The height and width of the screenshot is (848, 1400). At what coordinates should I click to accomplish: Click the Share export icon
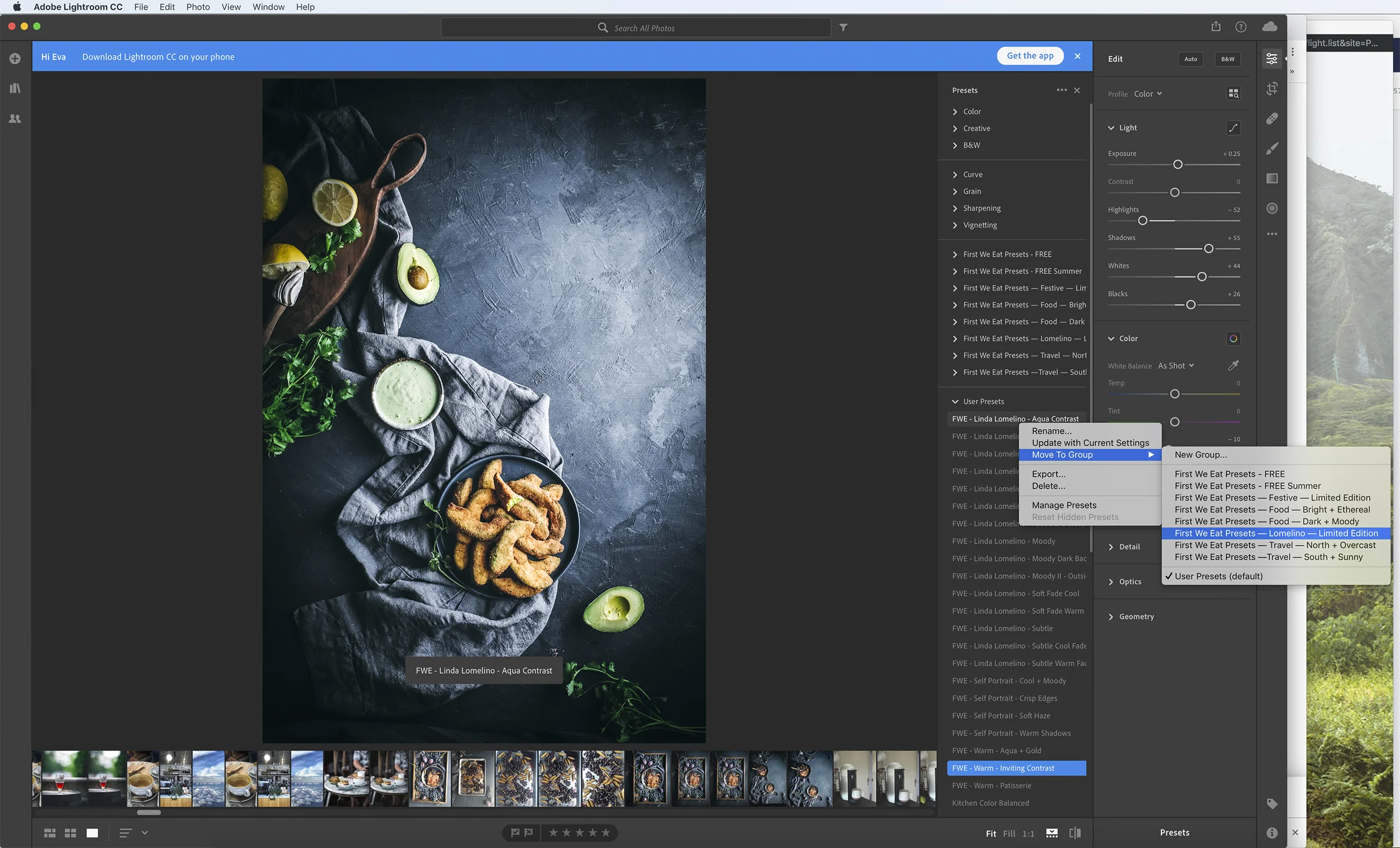click(x=1215, y=27)
